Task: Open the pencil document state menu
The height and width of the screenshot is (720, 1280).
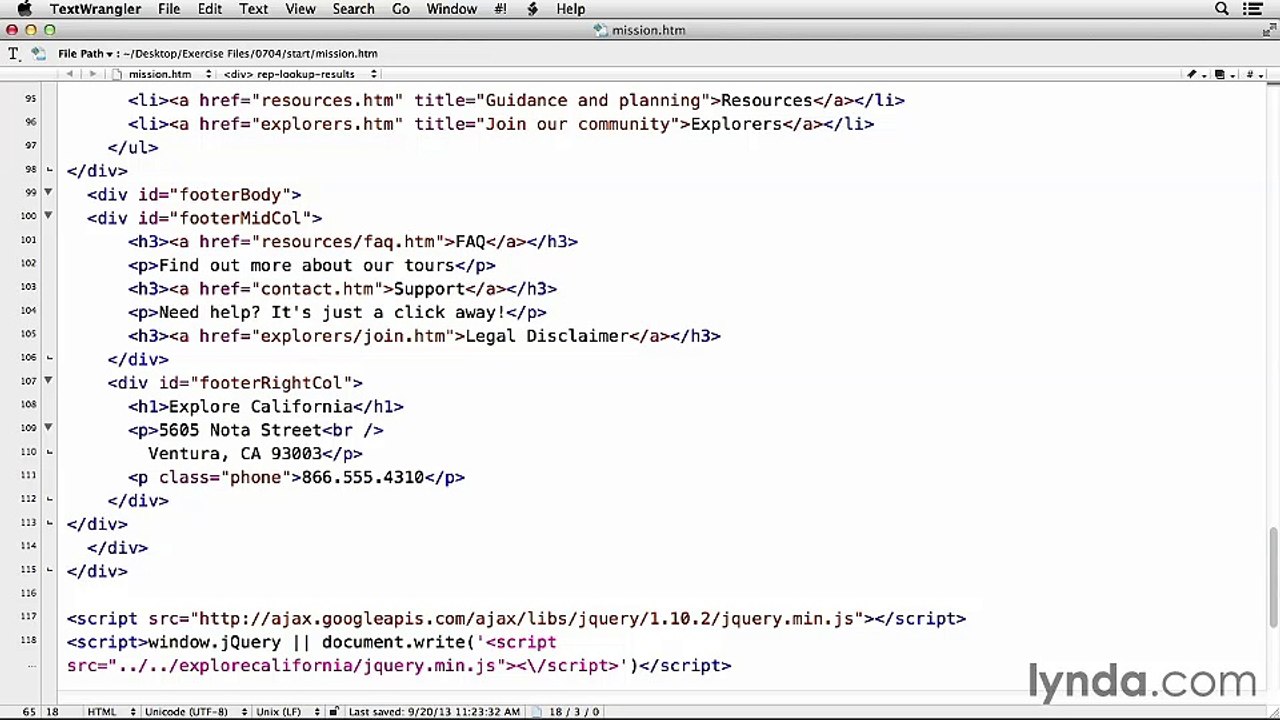Action: pos(1195,74)
